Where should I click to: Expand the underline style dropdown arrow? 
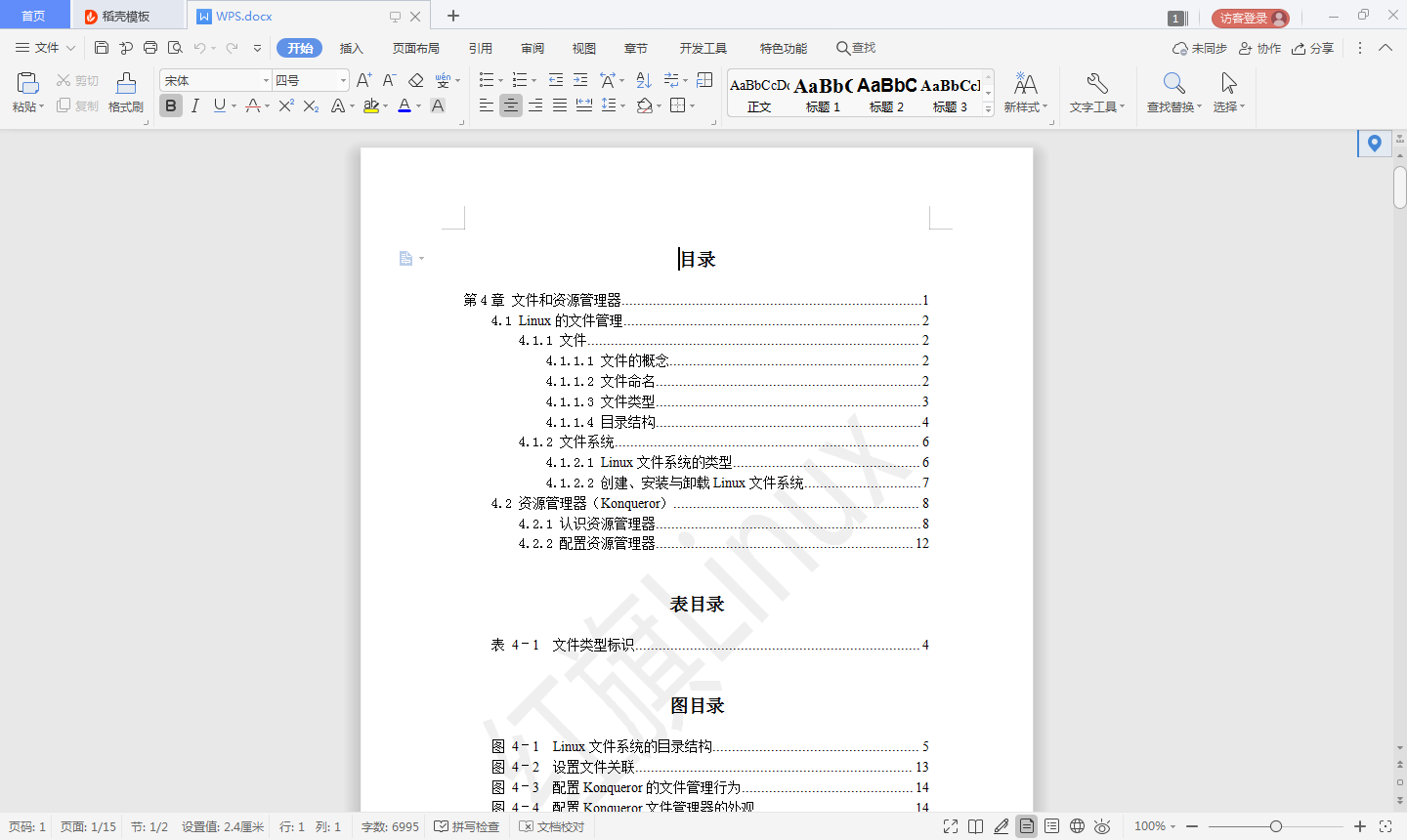[234, 106]
